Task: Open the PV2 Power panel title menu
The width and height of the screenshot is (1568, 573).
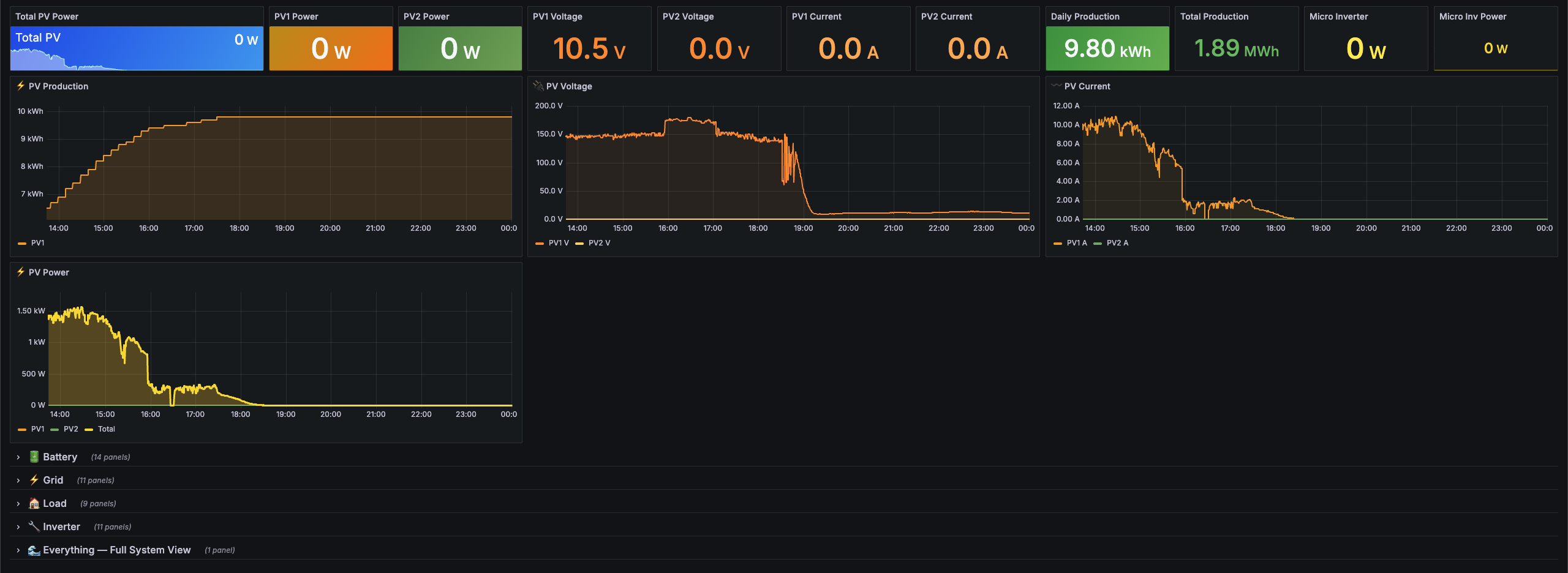Action: [426, 17]
